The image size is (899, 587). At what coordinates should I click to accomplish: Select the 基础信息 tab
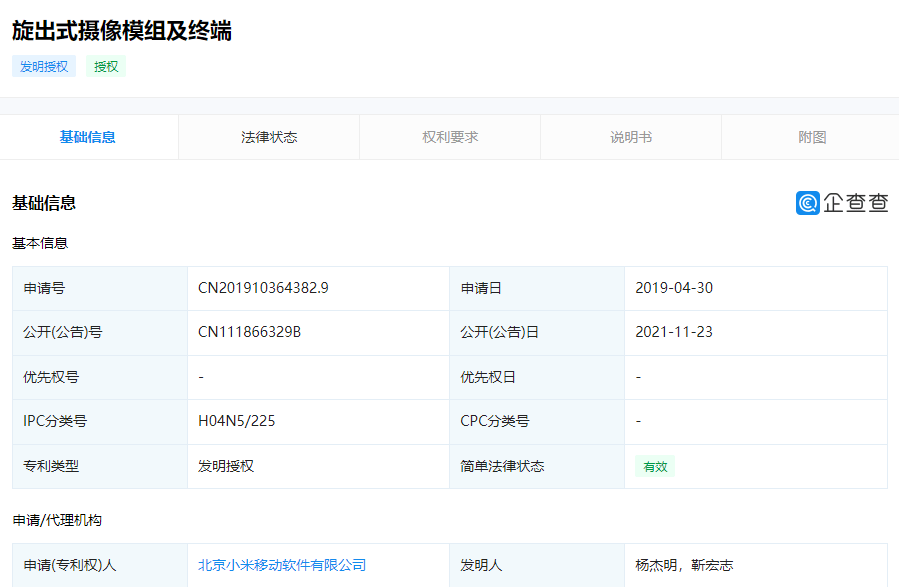(x=88, y=137)
